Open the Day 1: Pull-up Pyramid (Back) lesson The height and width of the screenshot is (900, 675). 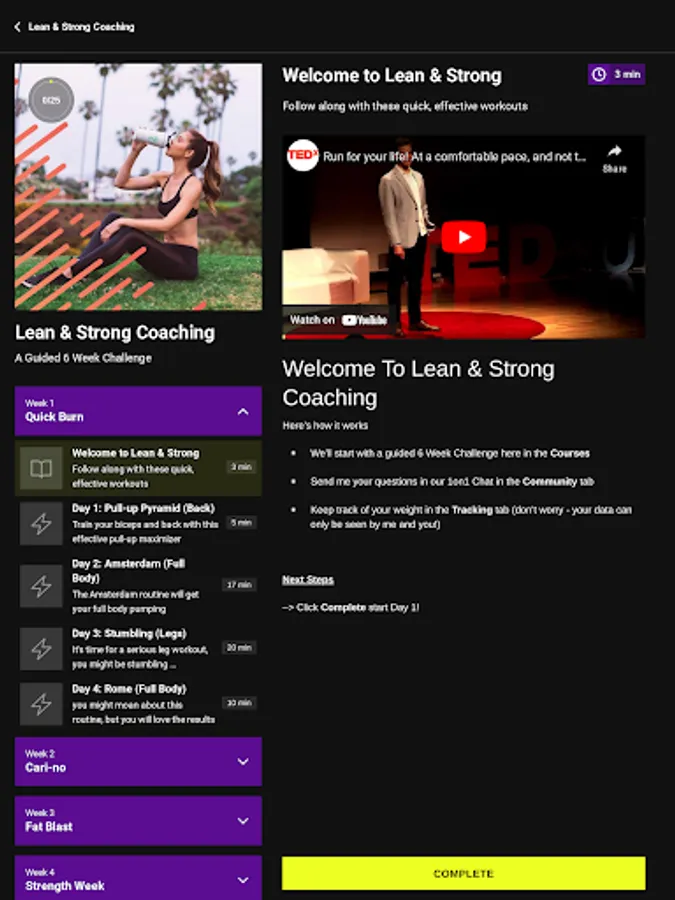138,523
